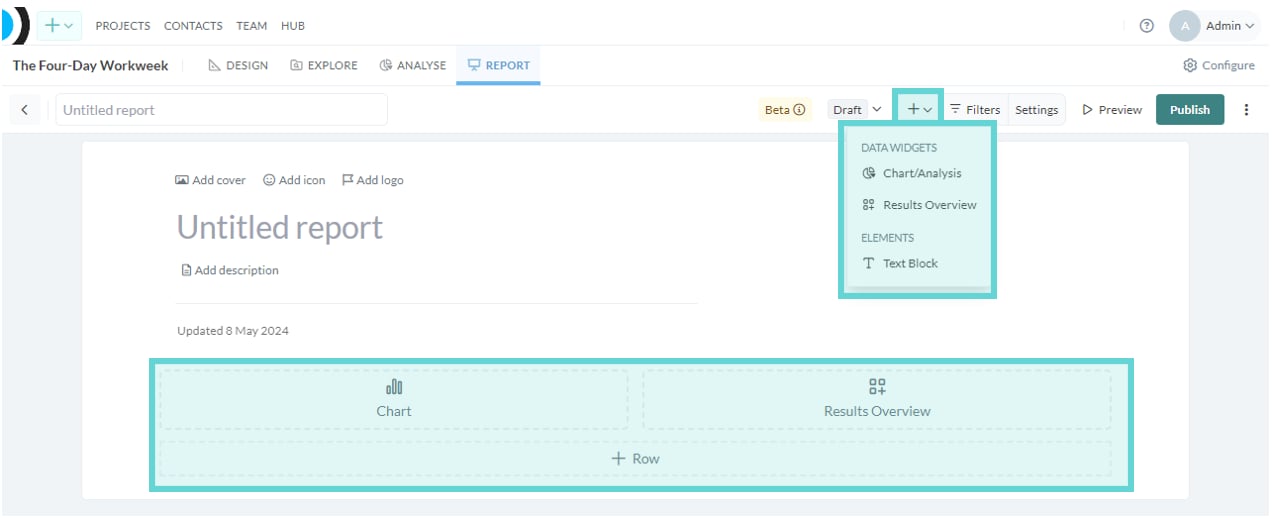Go back using the left chevron button

click(x=25, y=110)
